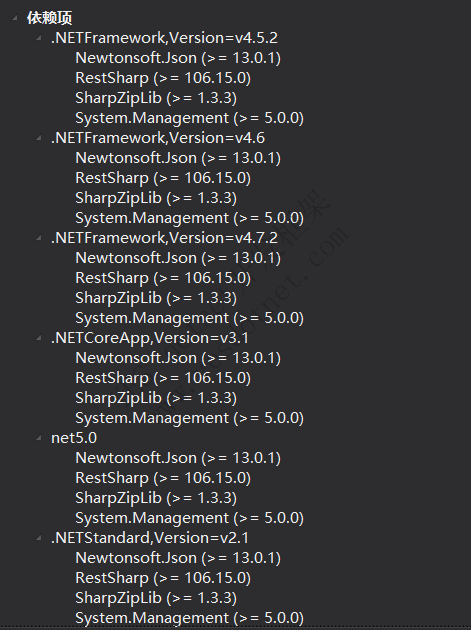Select the net5.0 framework node

click(74, 438)
